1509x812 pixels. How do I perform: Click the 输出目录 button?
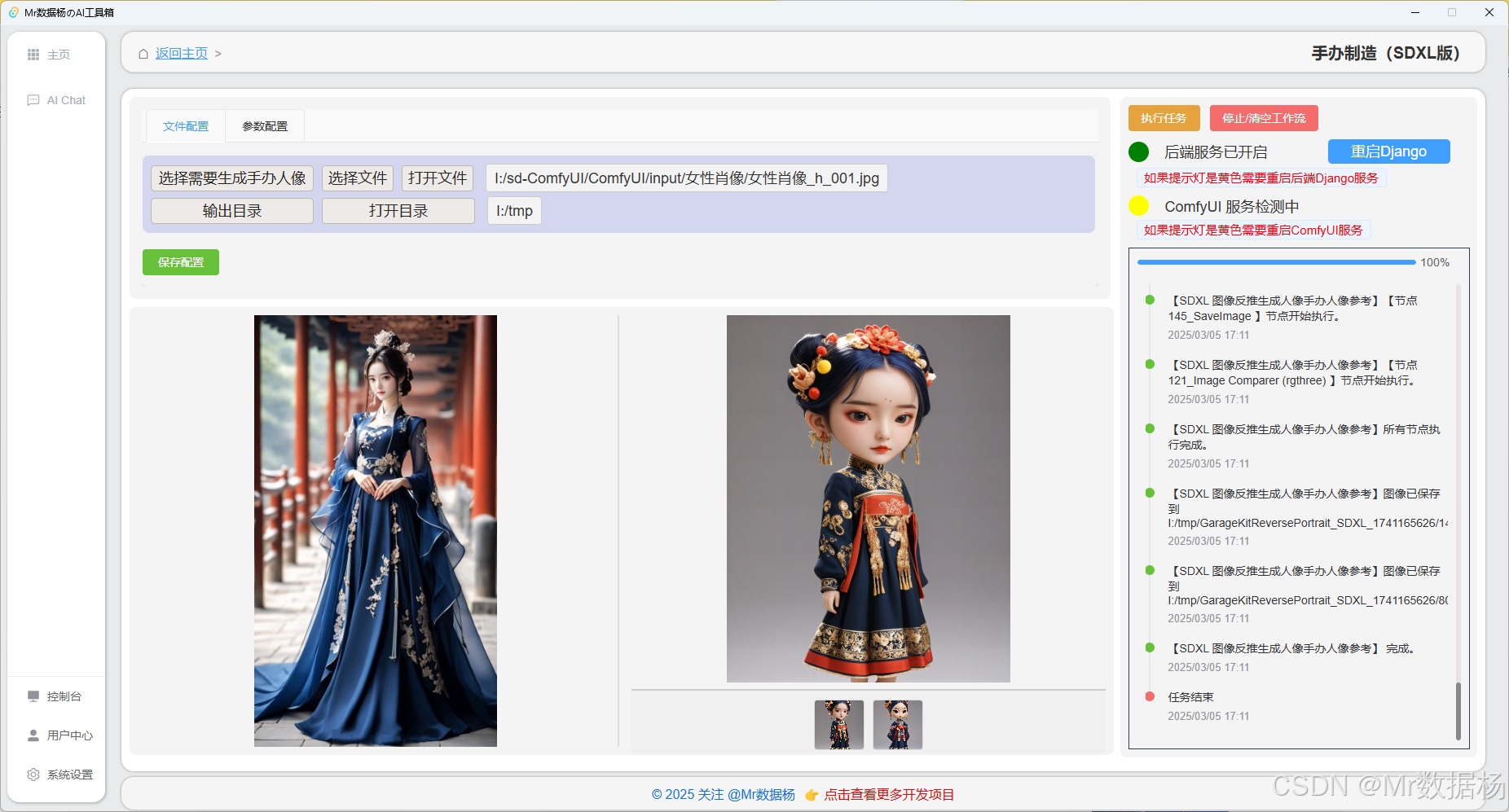232,211
